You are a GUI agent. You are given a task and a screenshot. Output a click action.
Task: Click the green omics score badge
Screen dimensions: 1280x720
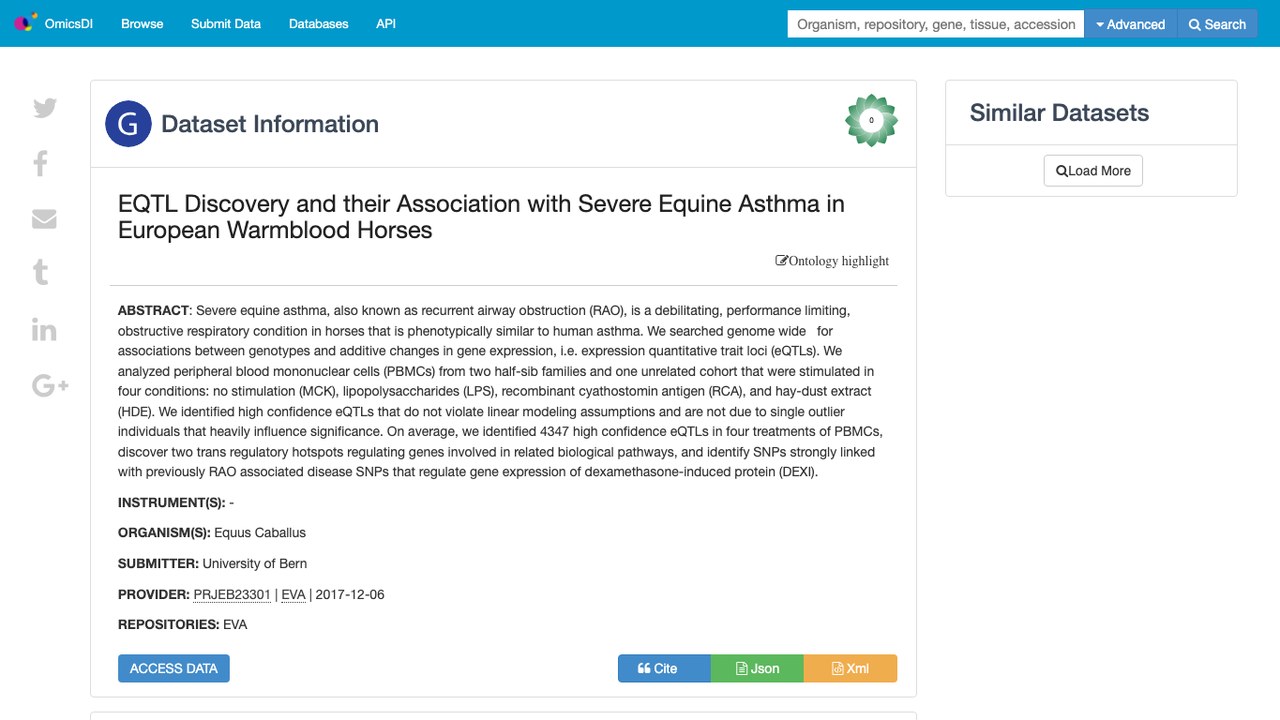click(x=871, y=120)
